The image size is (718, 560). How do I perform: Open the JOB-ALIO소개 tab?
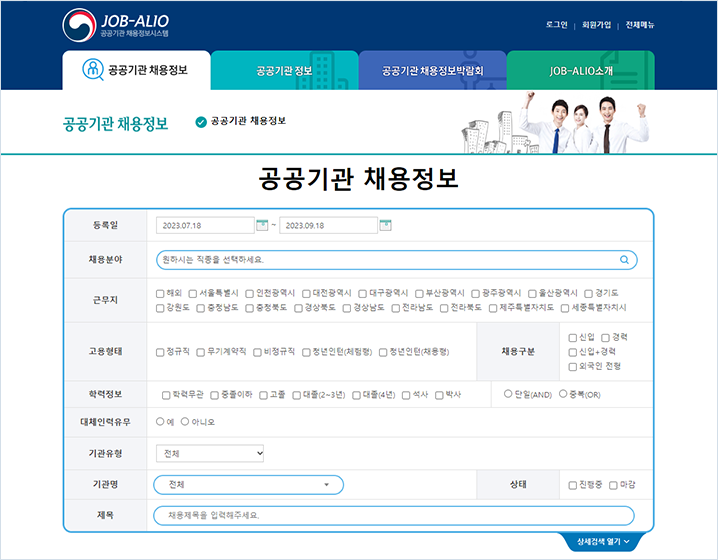click(580, 72)
